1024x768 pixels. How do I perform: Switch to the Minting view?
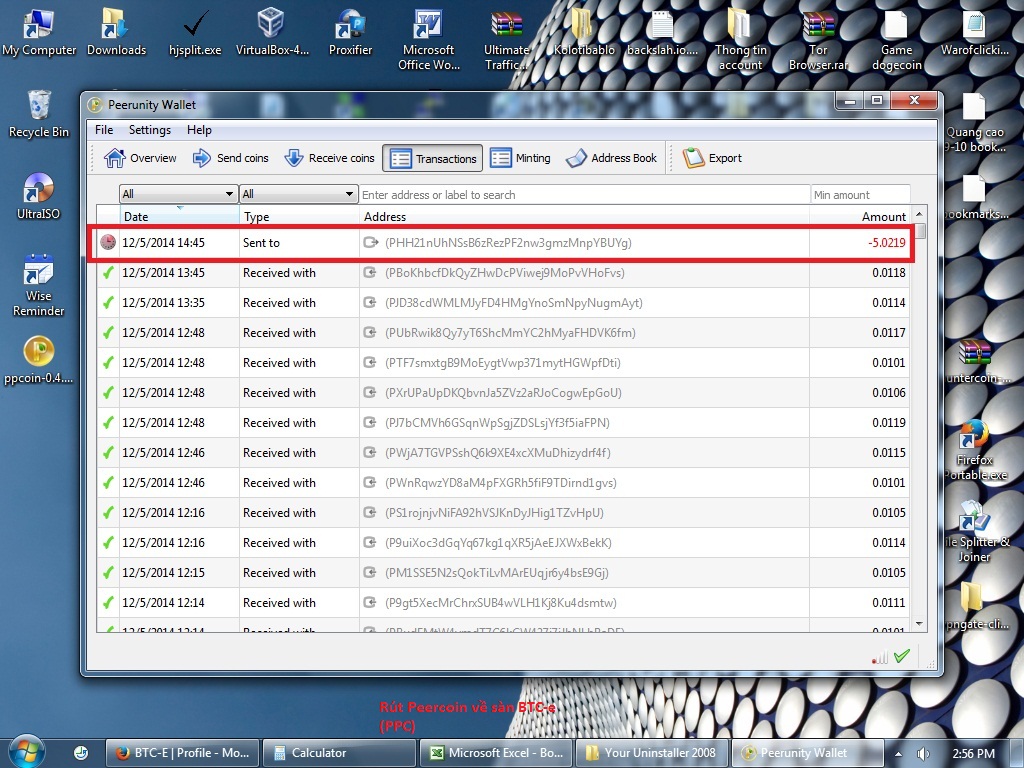pyautogui.click(x=520, y=158)
